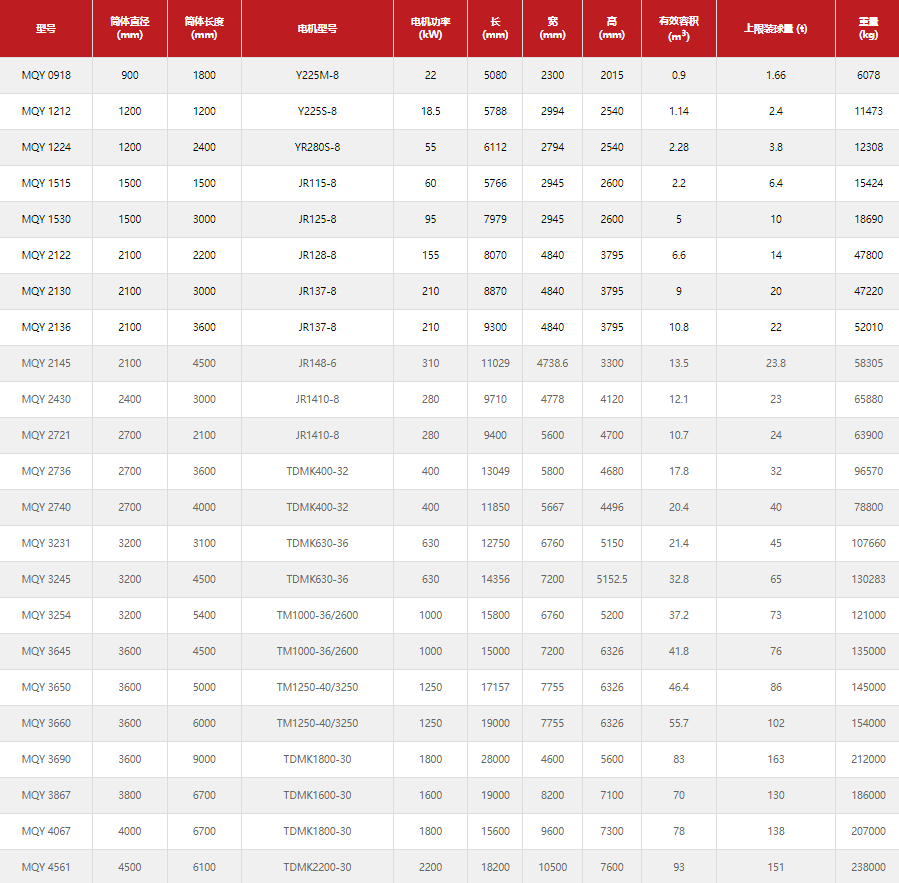Select motor model Y225M-8 cell
The height and width of the screenshot is (883, 899).
317,75
